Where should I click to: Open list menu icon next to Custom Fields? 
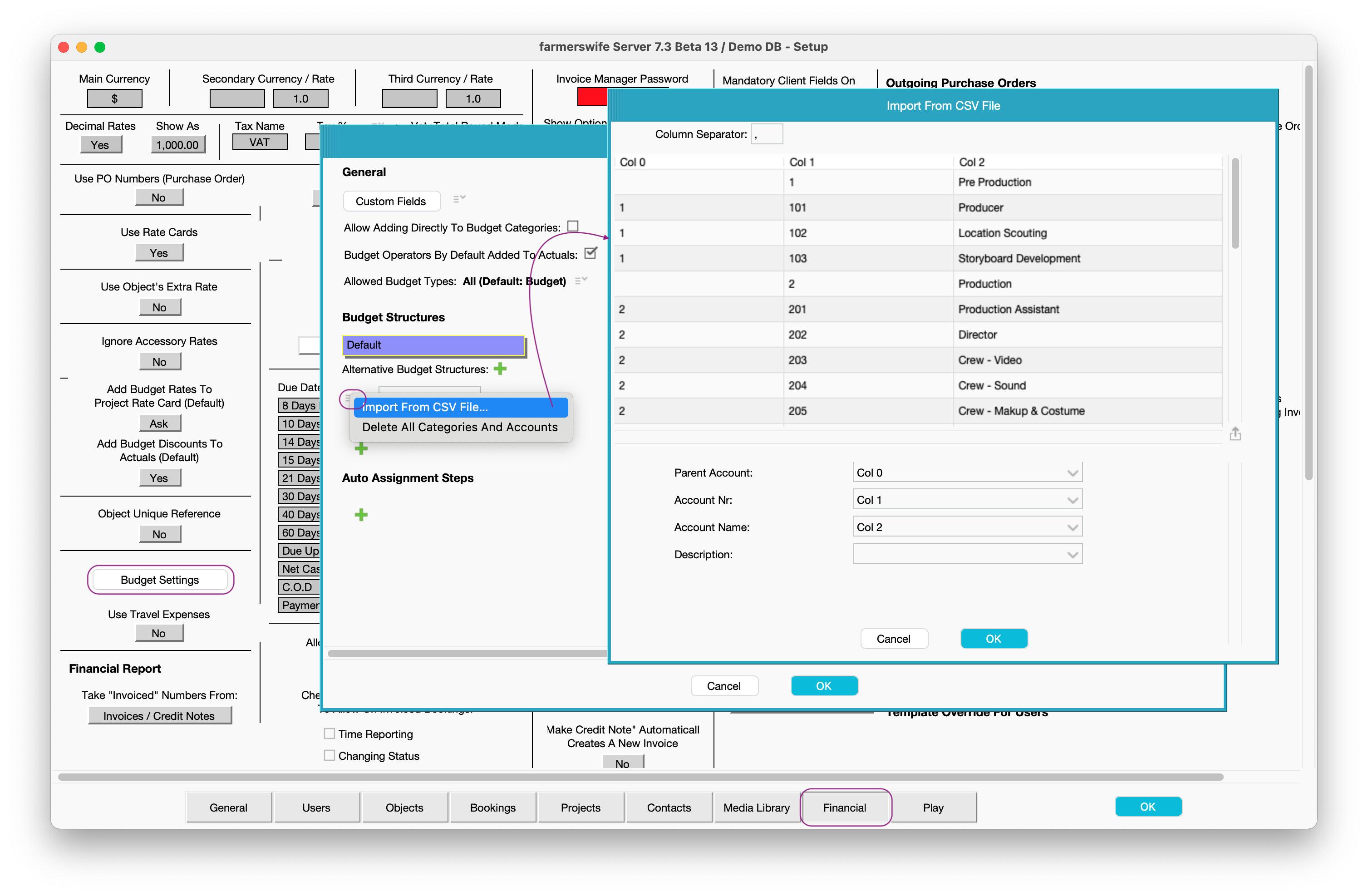[x=459, y=199]
